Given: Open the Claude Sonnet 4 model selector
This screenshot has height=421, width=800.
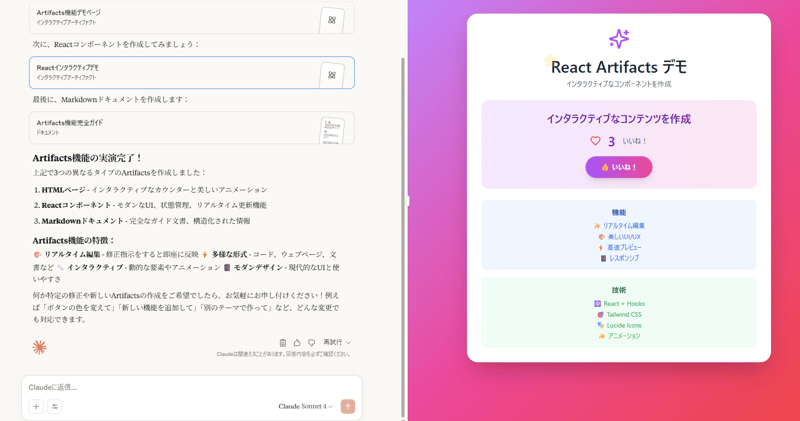Looking at the screenshot, I should click(x=305, y=407).
